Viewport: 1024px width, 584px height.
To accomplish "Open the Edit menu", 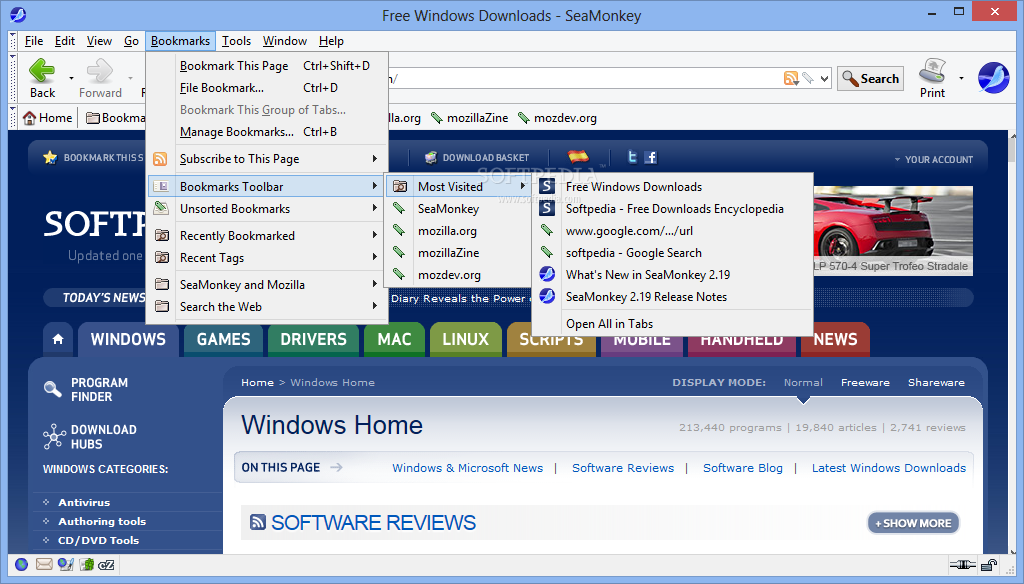I will [x=65, y=41].
